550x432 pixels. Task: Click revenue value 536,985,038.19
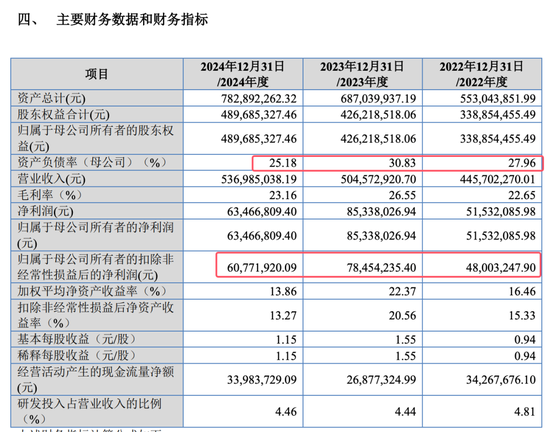[259, 179]
